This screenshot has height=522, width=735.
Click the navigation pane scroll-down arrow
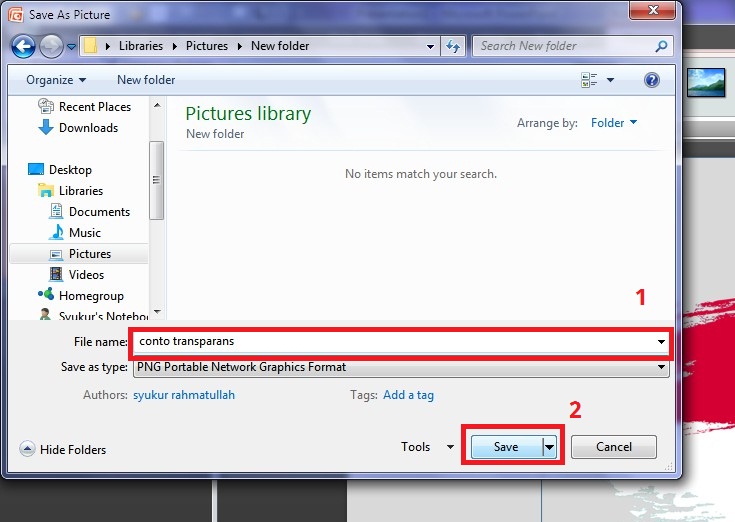[157, 311]
